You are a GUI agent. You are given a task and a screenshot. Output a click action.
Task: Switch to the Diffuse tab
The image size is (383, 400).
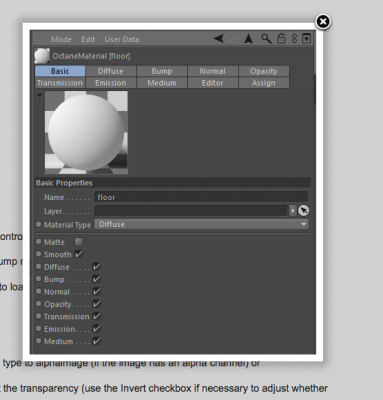(x=111, y=71)
